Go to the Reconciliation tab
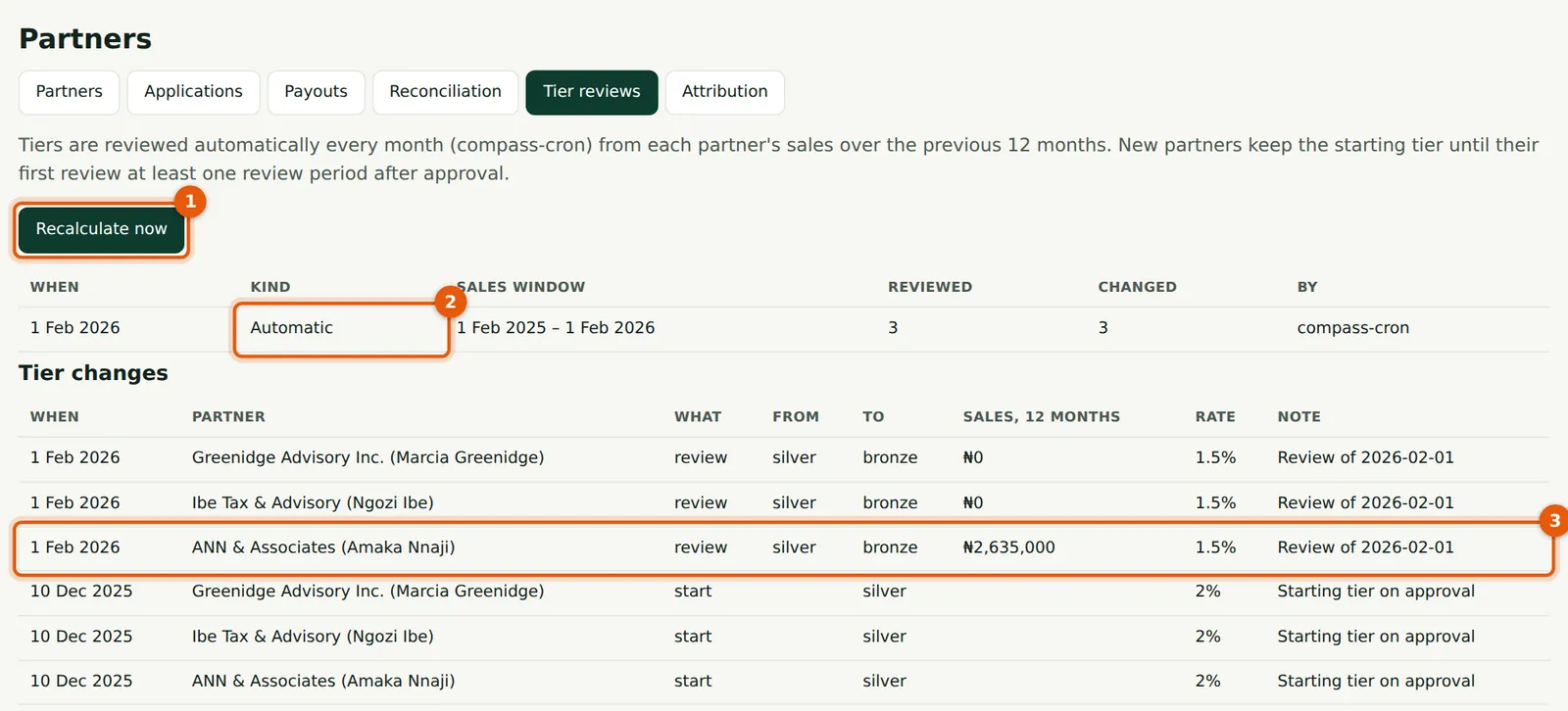Image resolution: width=1568 pixels, height=711 pixels. [445, 92]
